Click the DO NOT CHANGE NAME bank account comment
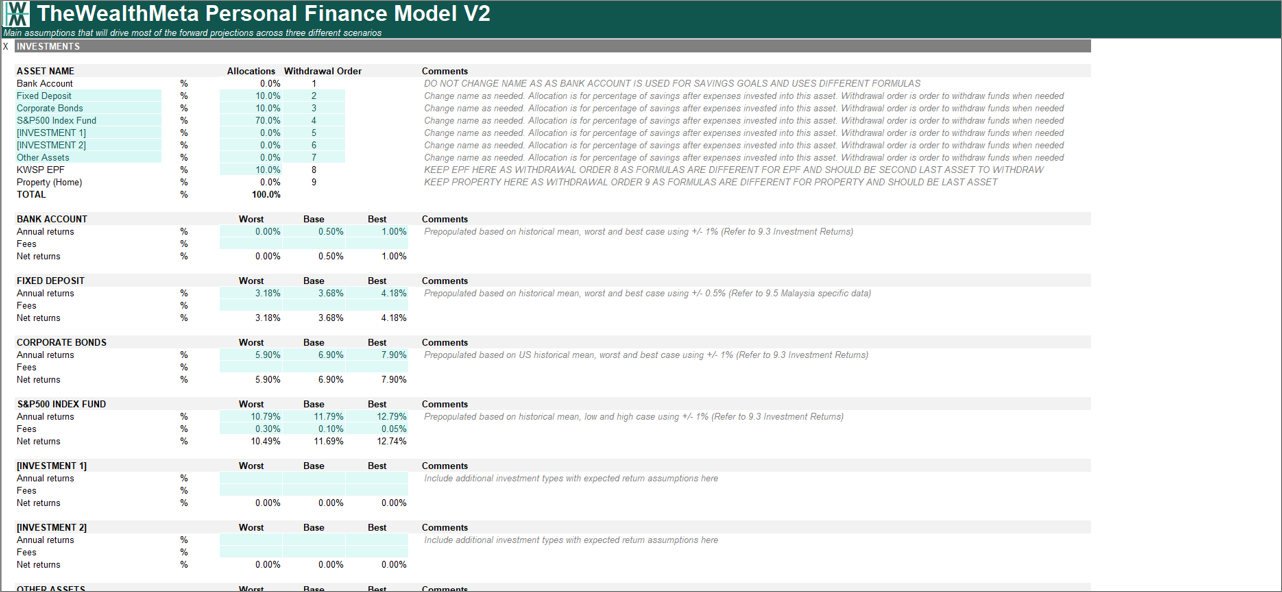1282x592 pixels. point(672,84)
